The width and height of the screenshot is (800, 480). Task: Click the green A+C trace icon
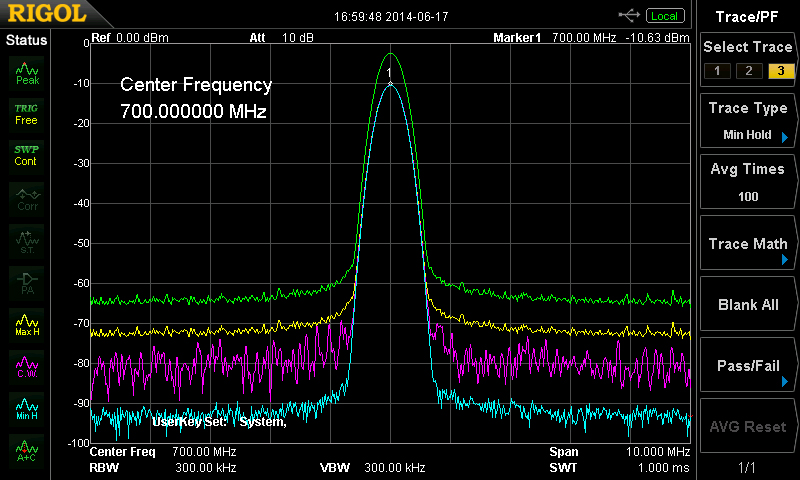27,450
